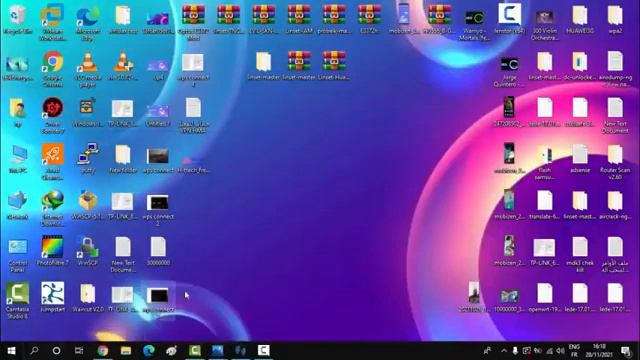Open the Network desktop icon

point(18,205)
